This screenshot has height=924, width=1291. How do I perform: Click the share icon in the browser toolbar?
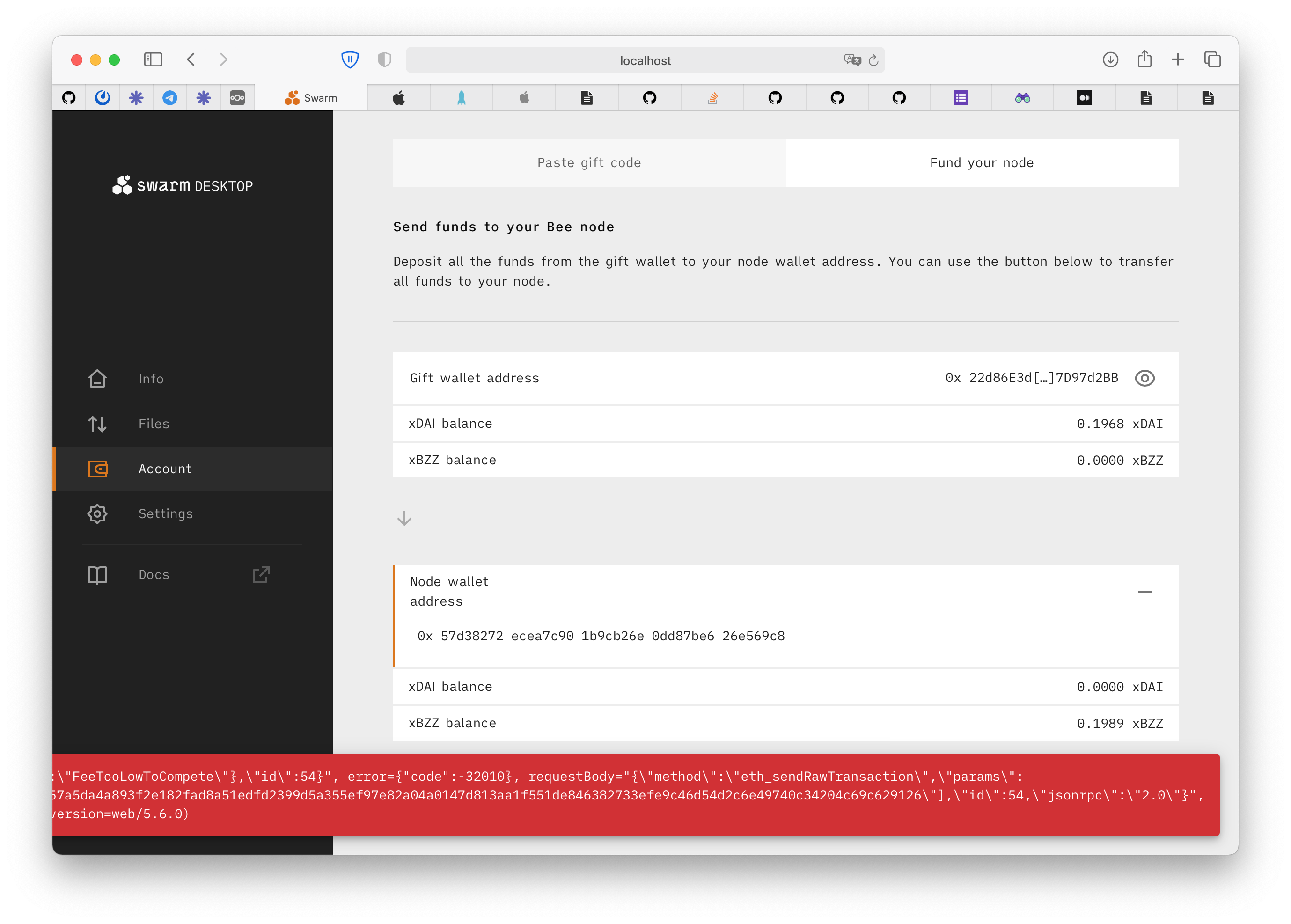pos(1145,60)
